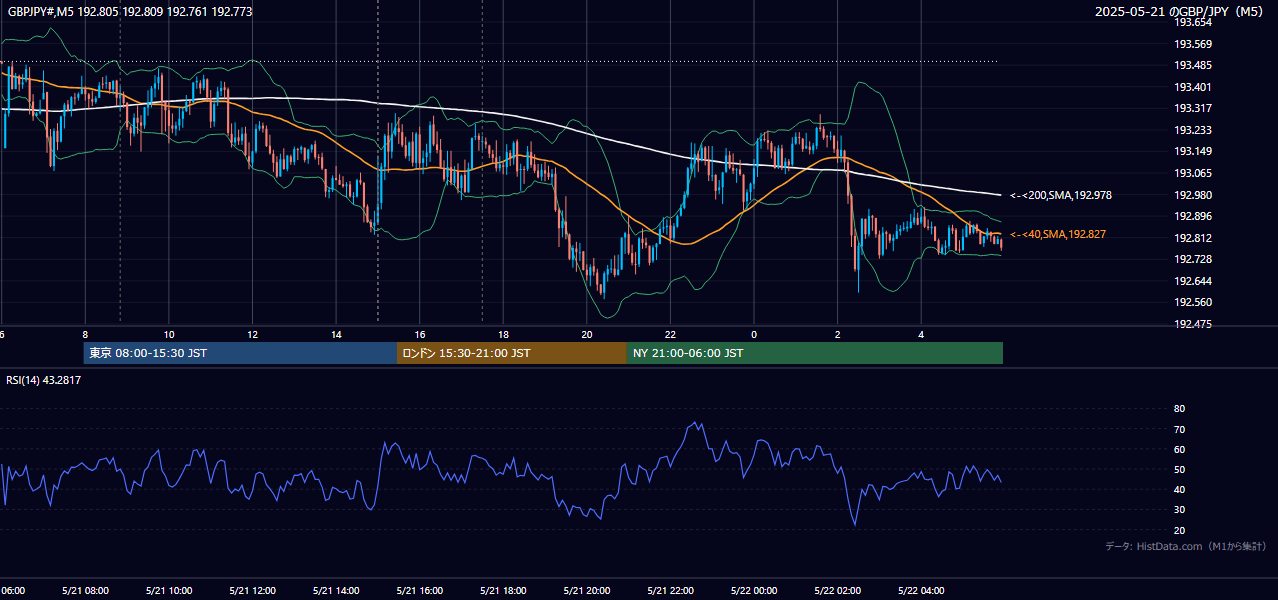Click RSI scale level 80
The width and height of the screenshot is (1278, 600).
coord(1180,409)
